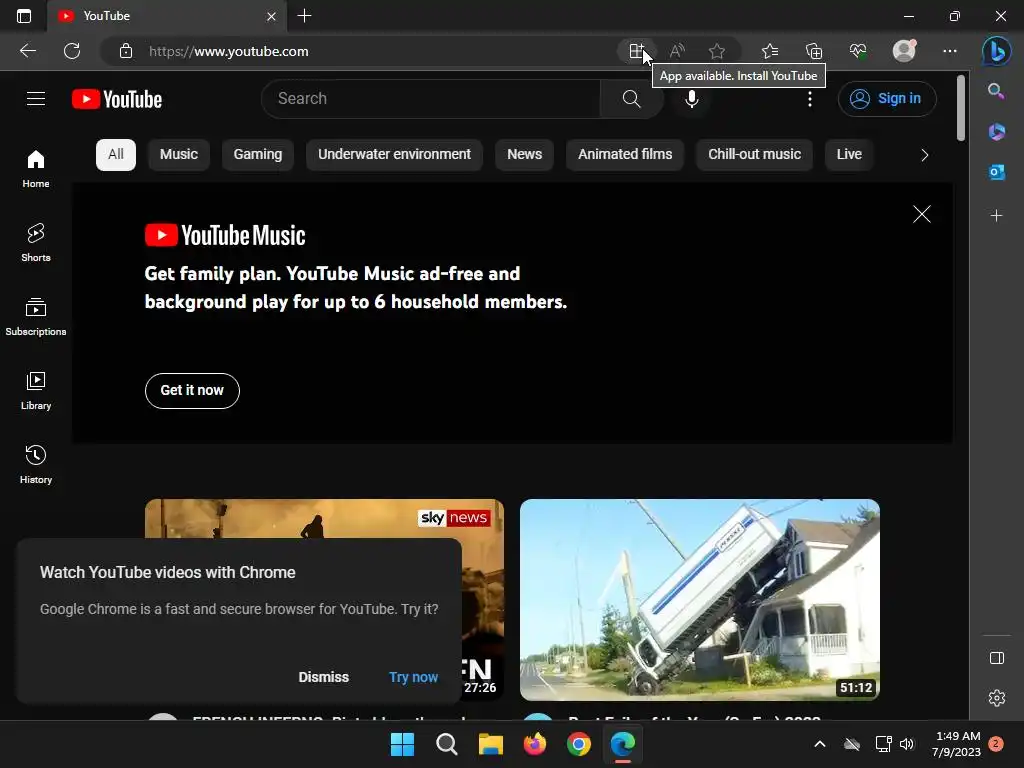This screenshot has width=1024, height=768.
Task: Open the tipped truck video thumbnail
Action: [x=699, y=600]
